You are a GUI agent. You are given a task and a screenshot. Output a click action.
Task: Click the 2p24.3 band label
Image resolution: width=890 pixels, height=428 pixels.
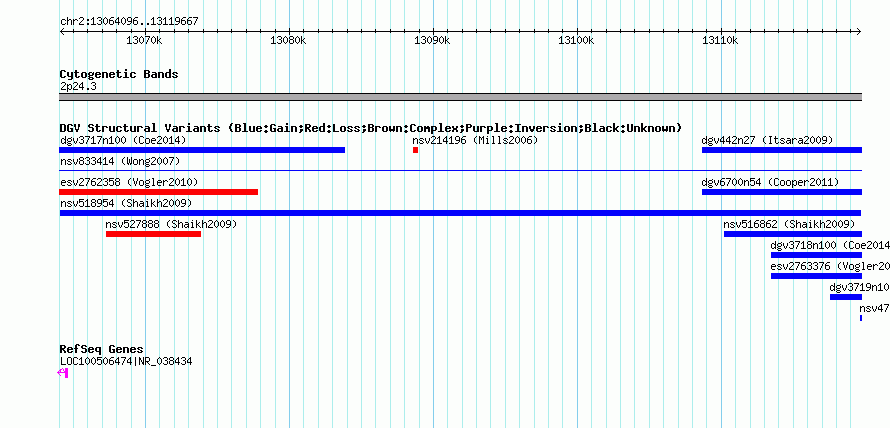(78, 86)
